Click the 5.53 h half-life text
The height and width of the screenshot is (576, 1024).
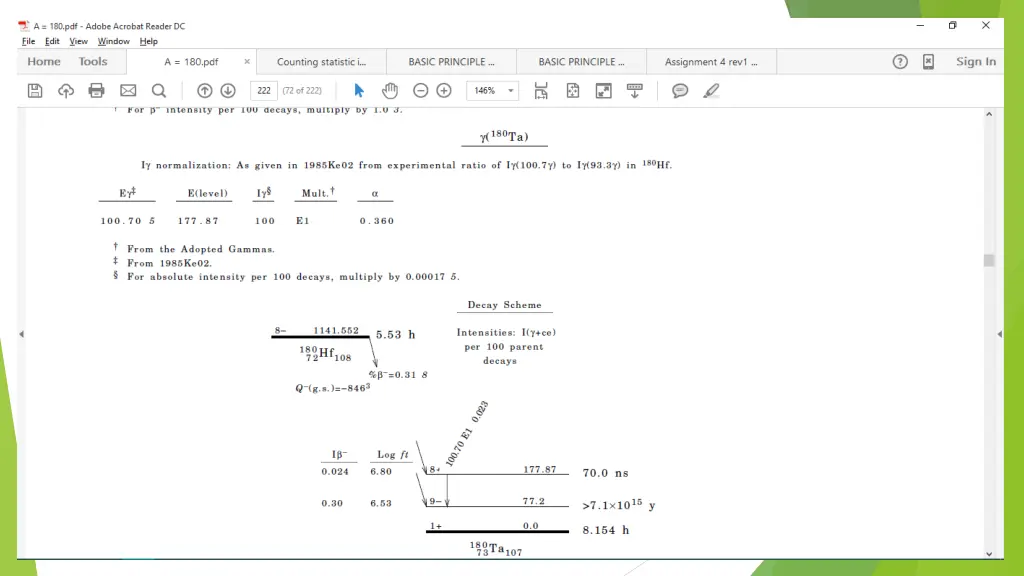point(395,334)
